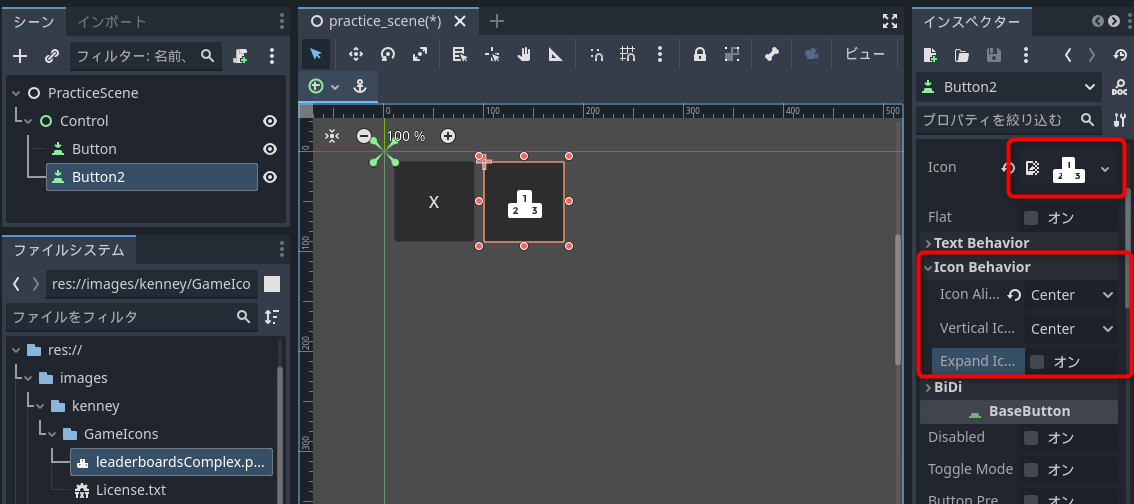1134x504 pixels.
Task: Click the zoom in plus button
Action: click(x=448, y=136)
